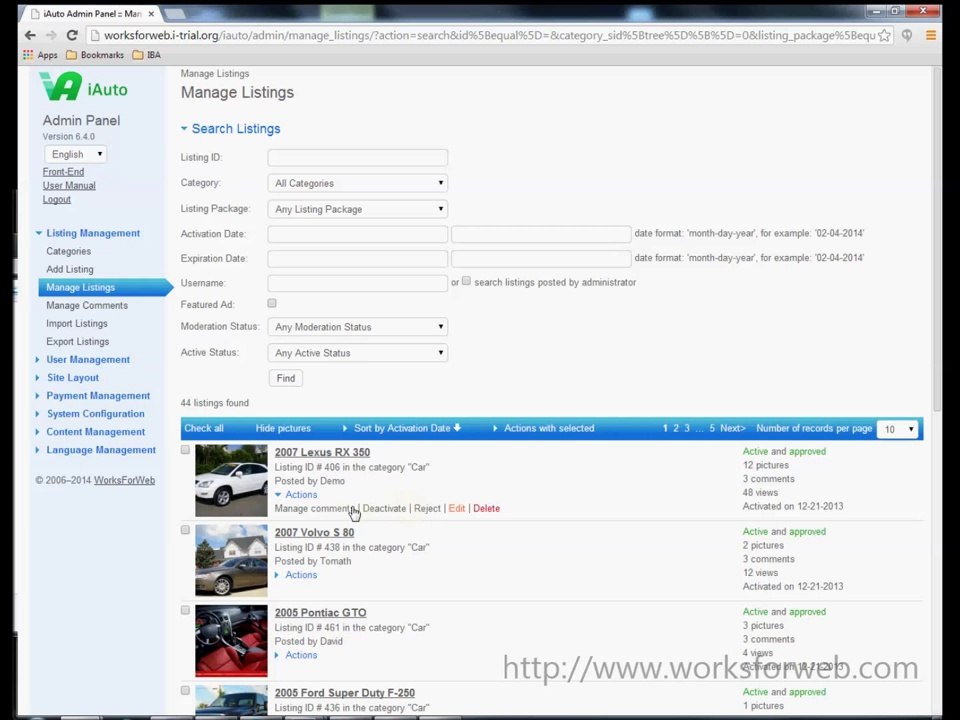The image size is (960, 720).
Task: Open Chrome menu hamburger icon
Action: click(931, 36)
